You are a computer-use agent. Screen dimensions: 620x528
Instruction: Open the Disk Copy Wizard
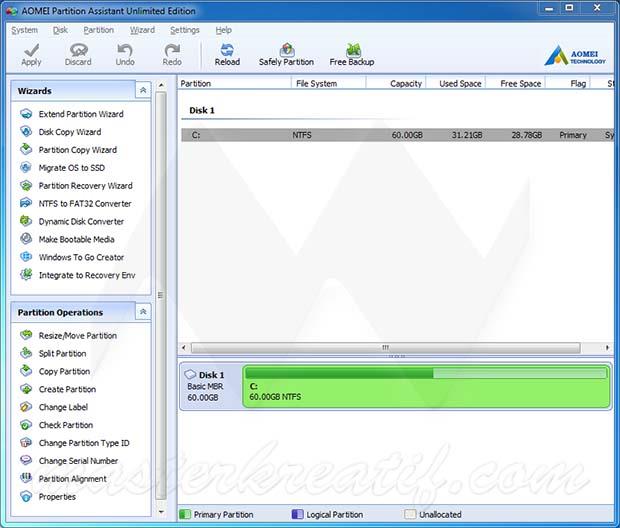(70, 132)
